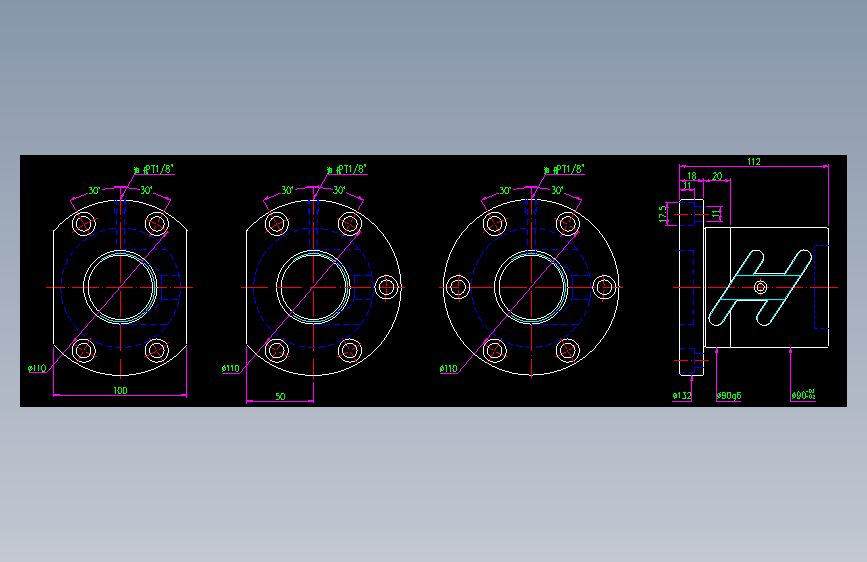This screenshot has width=867, height=562.
Task: Select the 112 overall length dimension
Action: [754, 162]
